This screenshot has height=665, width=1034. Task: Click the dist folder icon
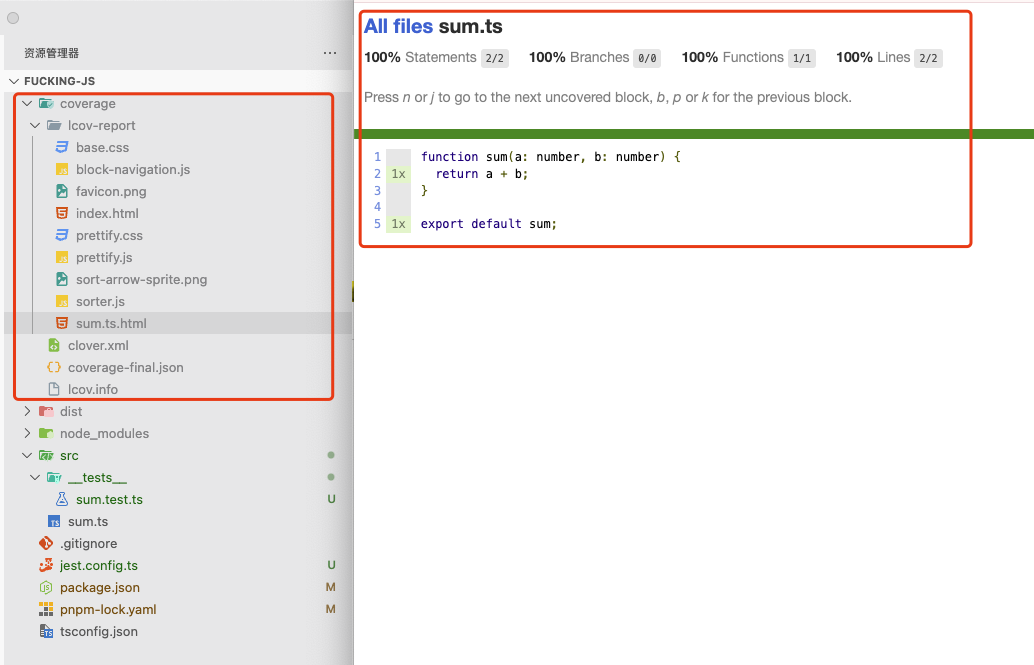tap(46, 411)
